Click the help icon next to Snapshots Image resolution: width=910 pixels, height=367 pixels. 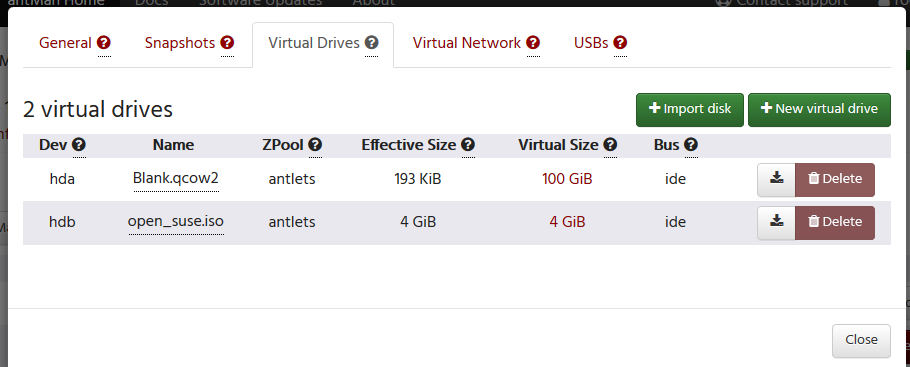(x=228, y=43)
